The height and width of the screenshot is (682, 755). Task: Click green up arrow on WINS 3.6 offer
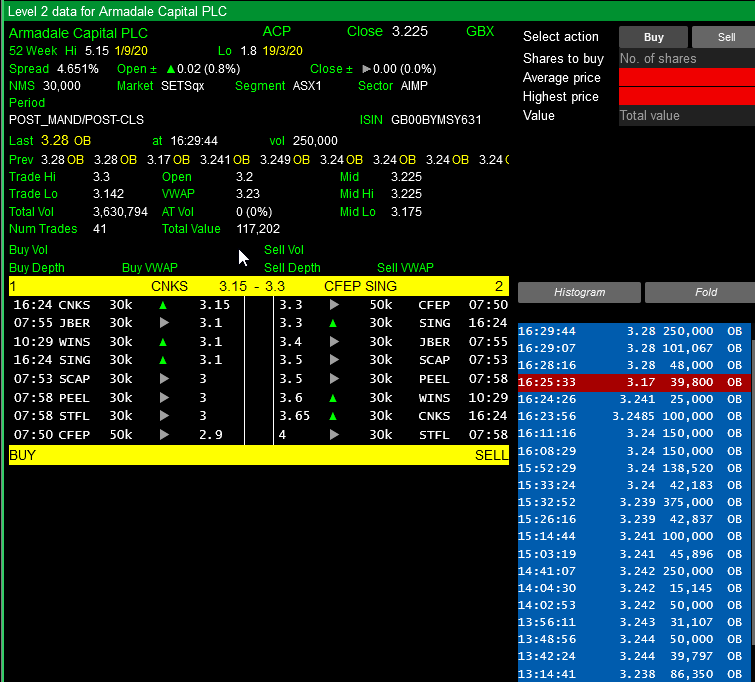[x=333, y=398]
